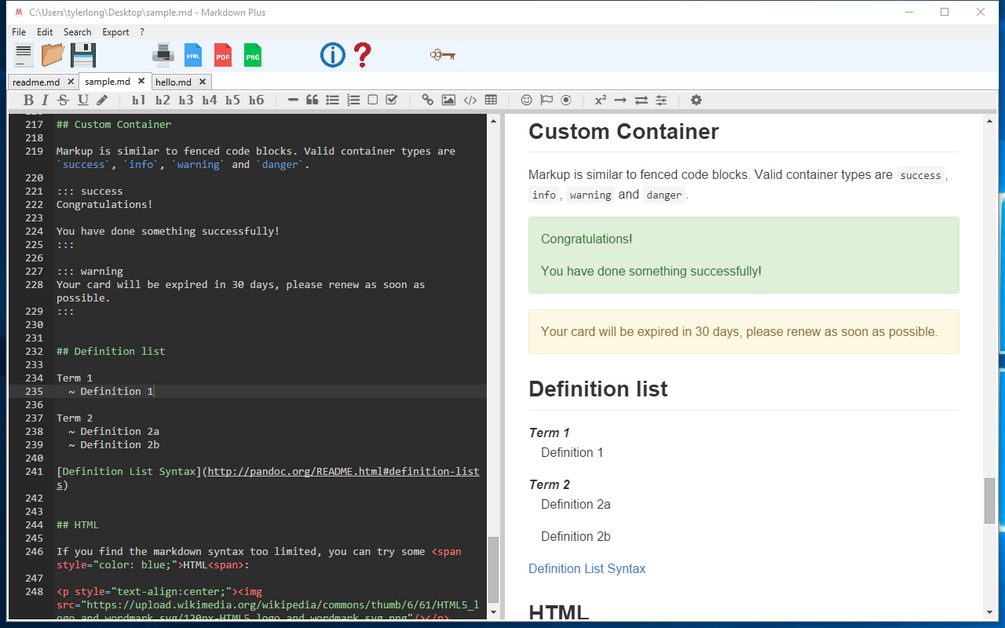Click the editor pane vertical scrollbar thumb
Viewport: 1005px width, 628px height.
click(493, 570)
